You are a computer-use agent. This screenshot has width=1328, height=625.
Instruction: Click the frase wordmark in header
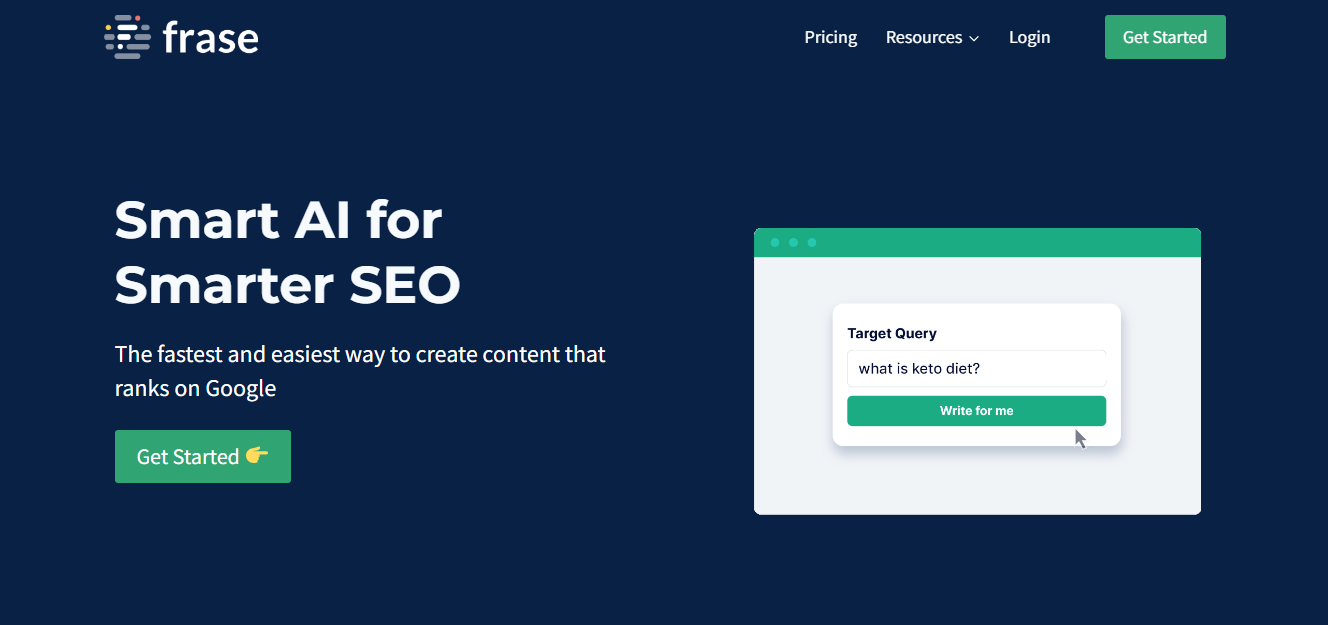(x=210, y=38)
